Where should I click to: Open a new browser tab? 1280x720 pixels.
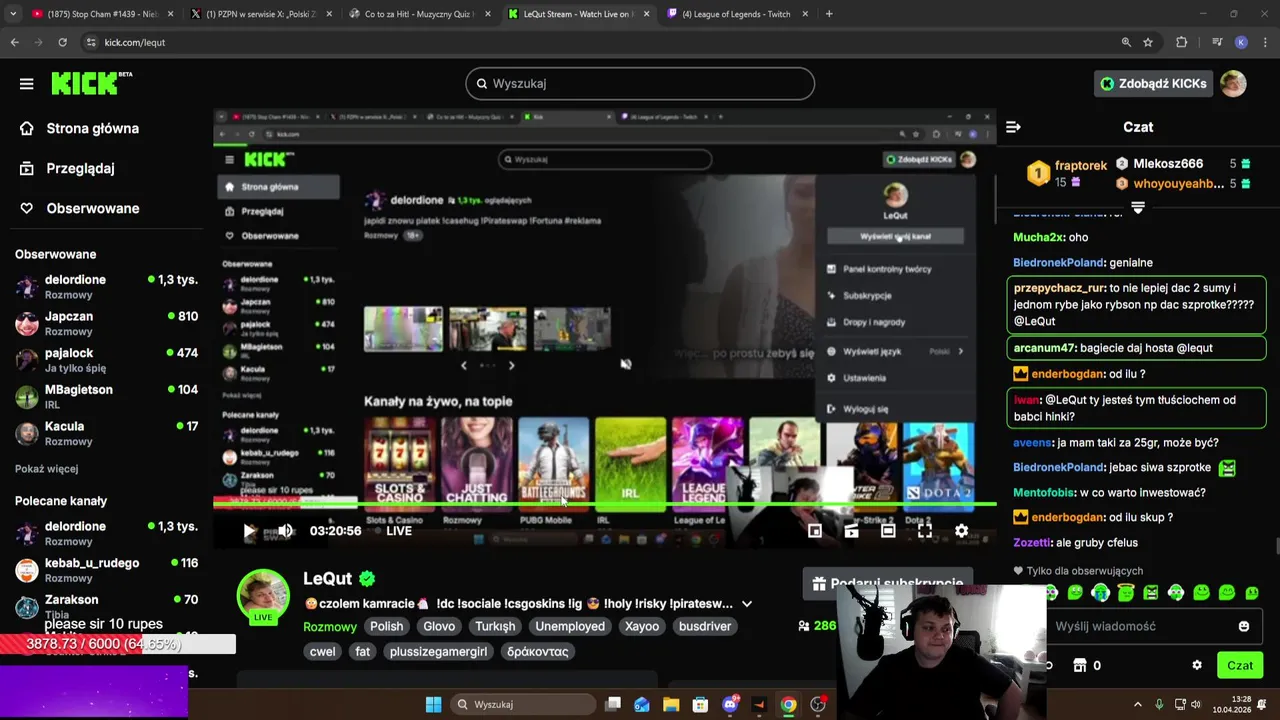[x=829, y=14]
